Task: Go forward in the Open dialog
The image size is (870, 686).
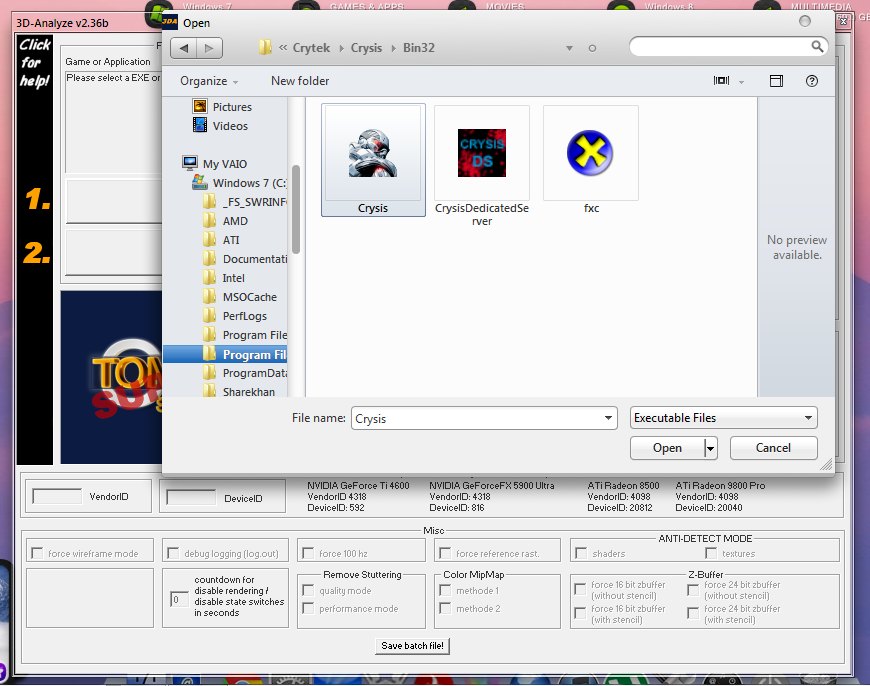Action: 209,48
